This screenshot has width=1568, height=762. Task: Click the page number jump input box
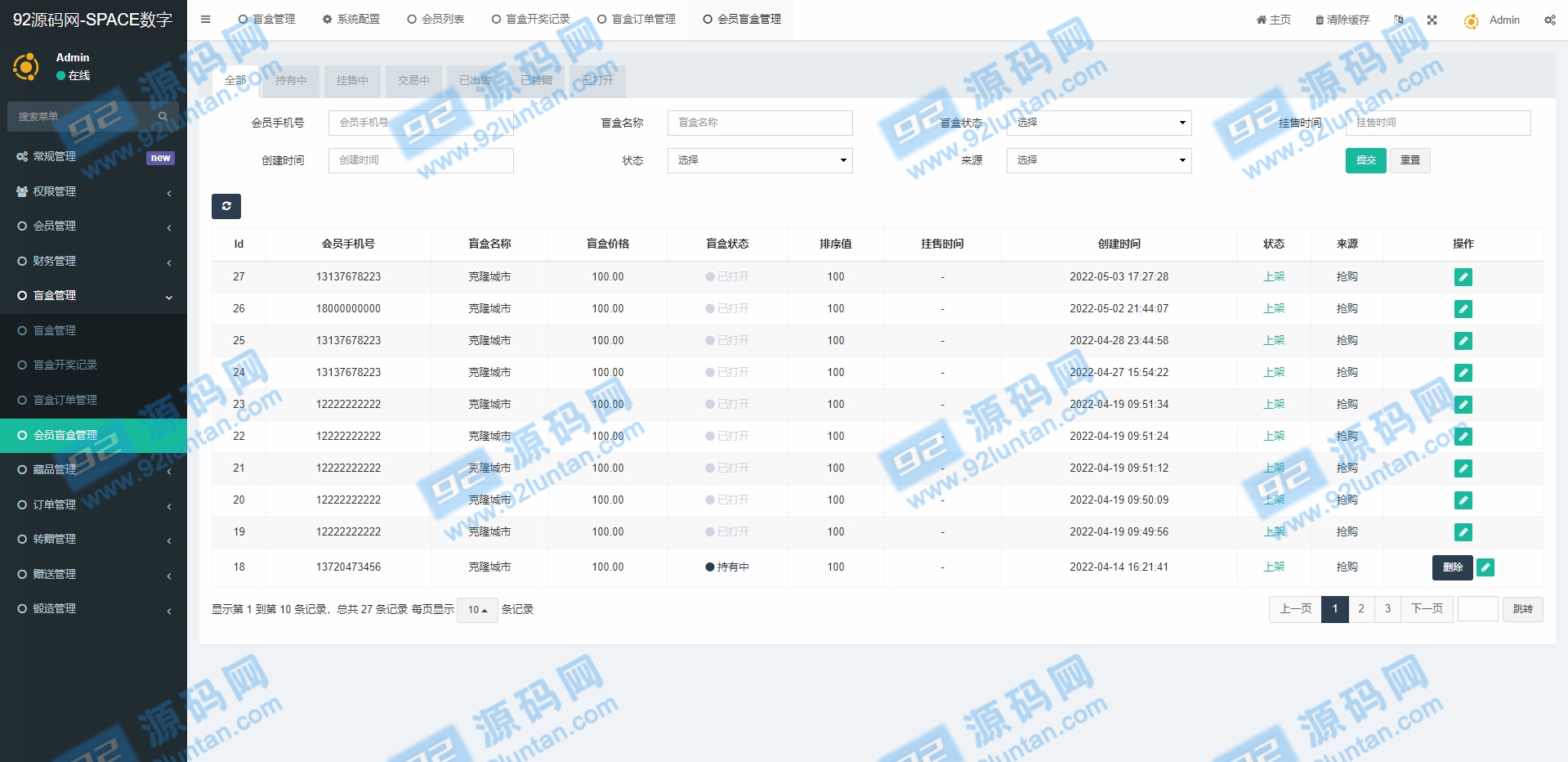[x=1477, y=609]
